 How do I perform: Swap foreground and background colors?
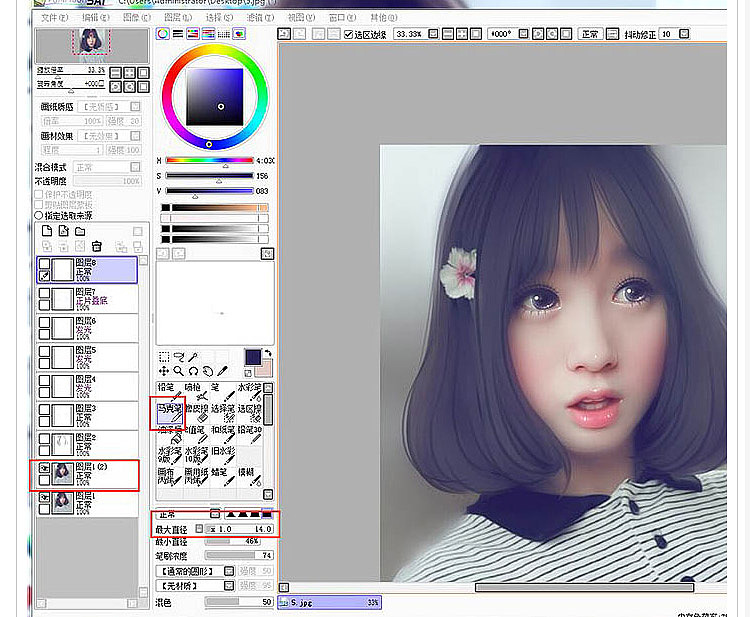268,353
